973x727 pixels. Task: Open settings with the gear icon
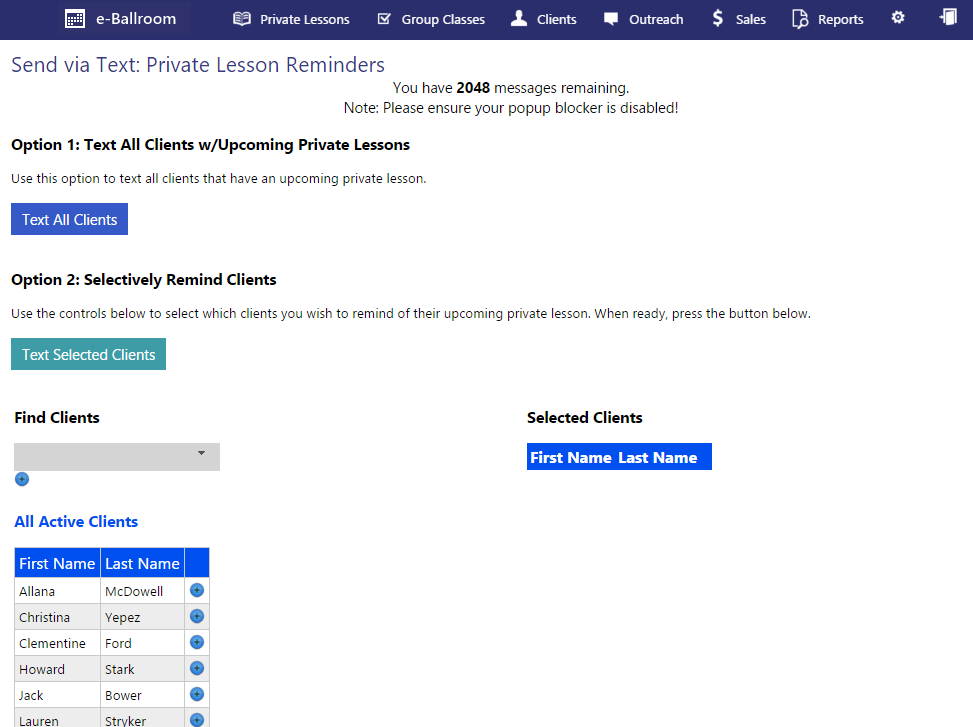click(897, 18)
